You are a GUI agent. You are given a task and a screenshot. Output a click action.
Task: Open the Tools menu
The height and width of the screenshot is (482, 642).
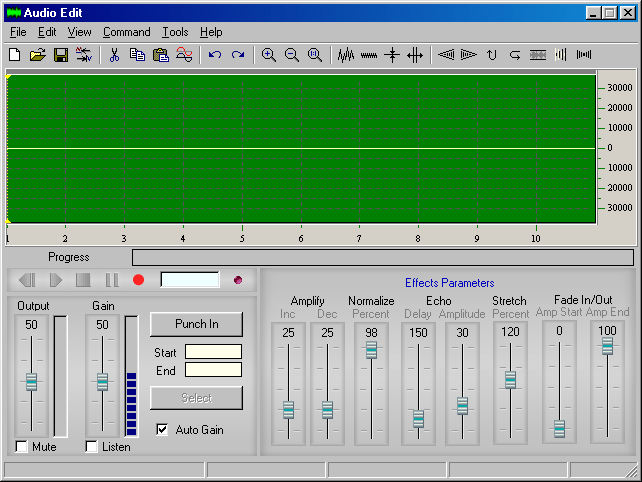pos(175,32)
